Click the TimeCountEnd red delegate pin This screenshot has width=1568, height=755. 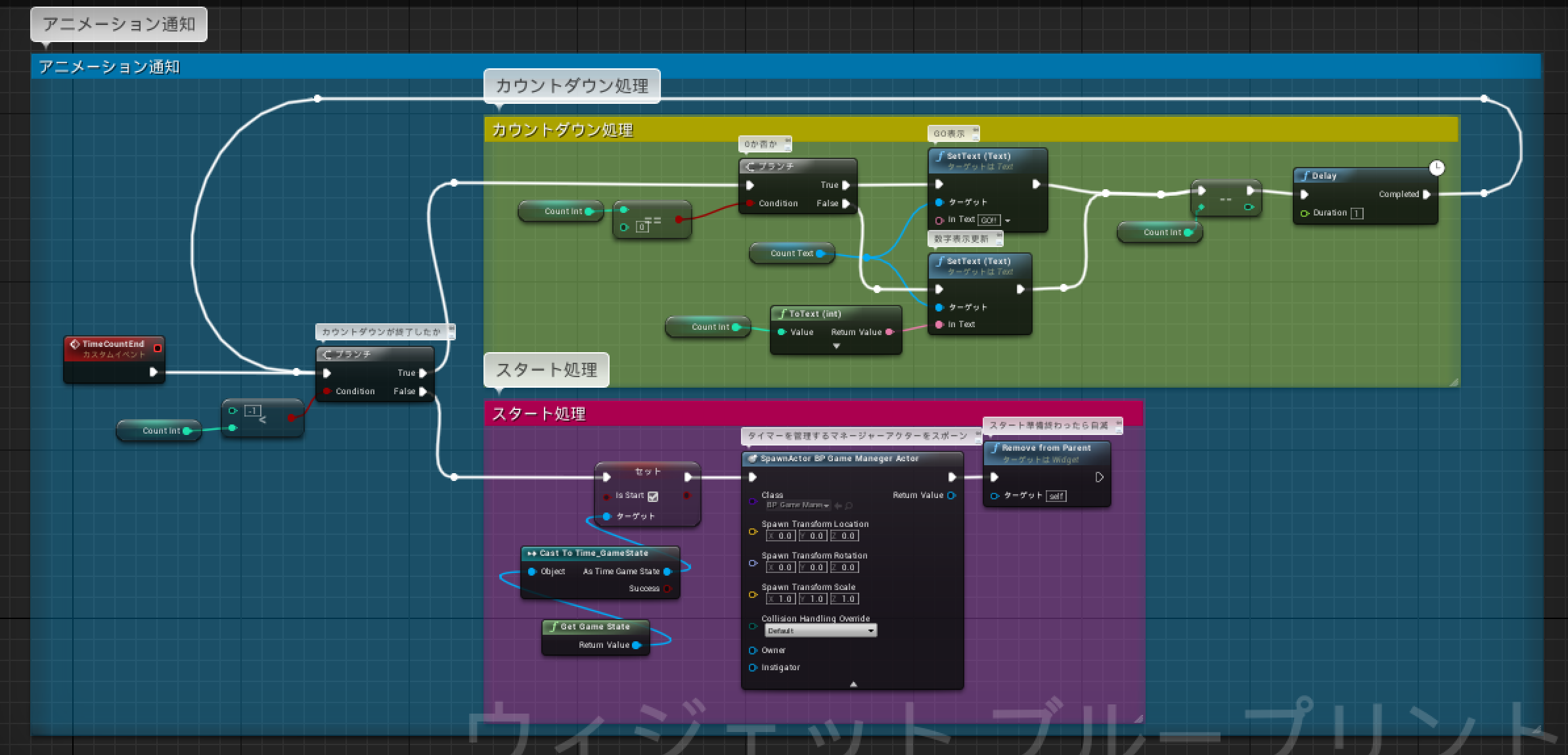[158, 348]
